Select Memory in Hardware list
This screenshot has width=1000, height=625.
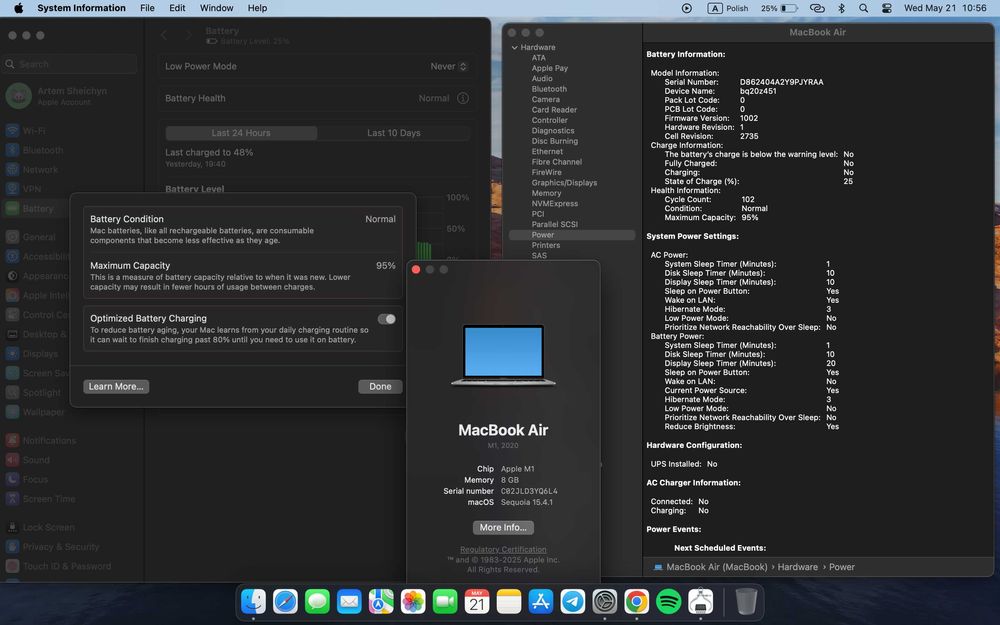[x=547, y=193]
